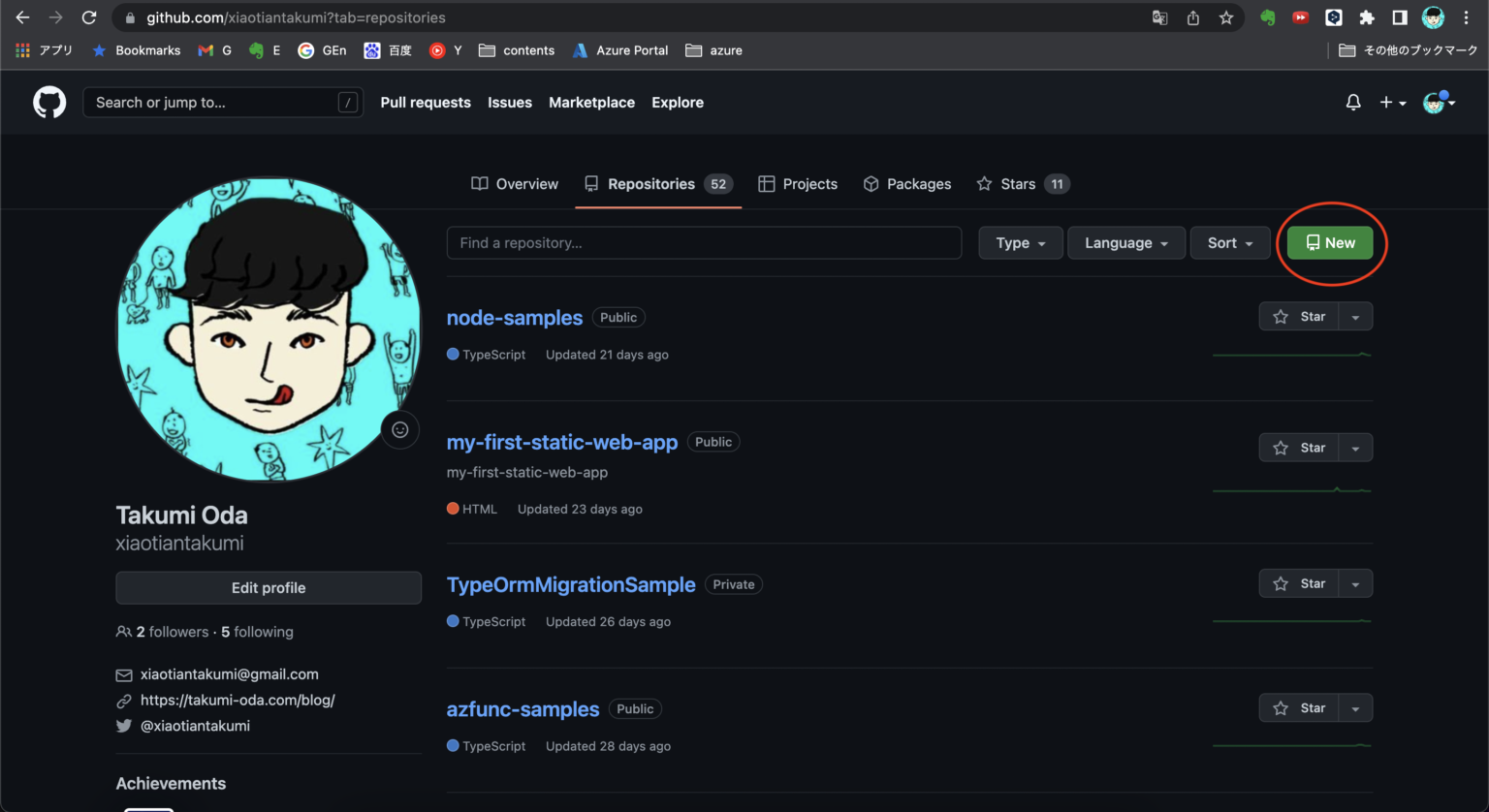Expand the Sort options dropdown
This screenshot has height=812, width=1489.
pyautogui.click(x=1229, y=242)
